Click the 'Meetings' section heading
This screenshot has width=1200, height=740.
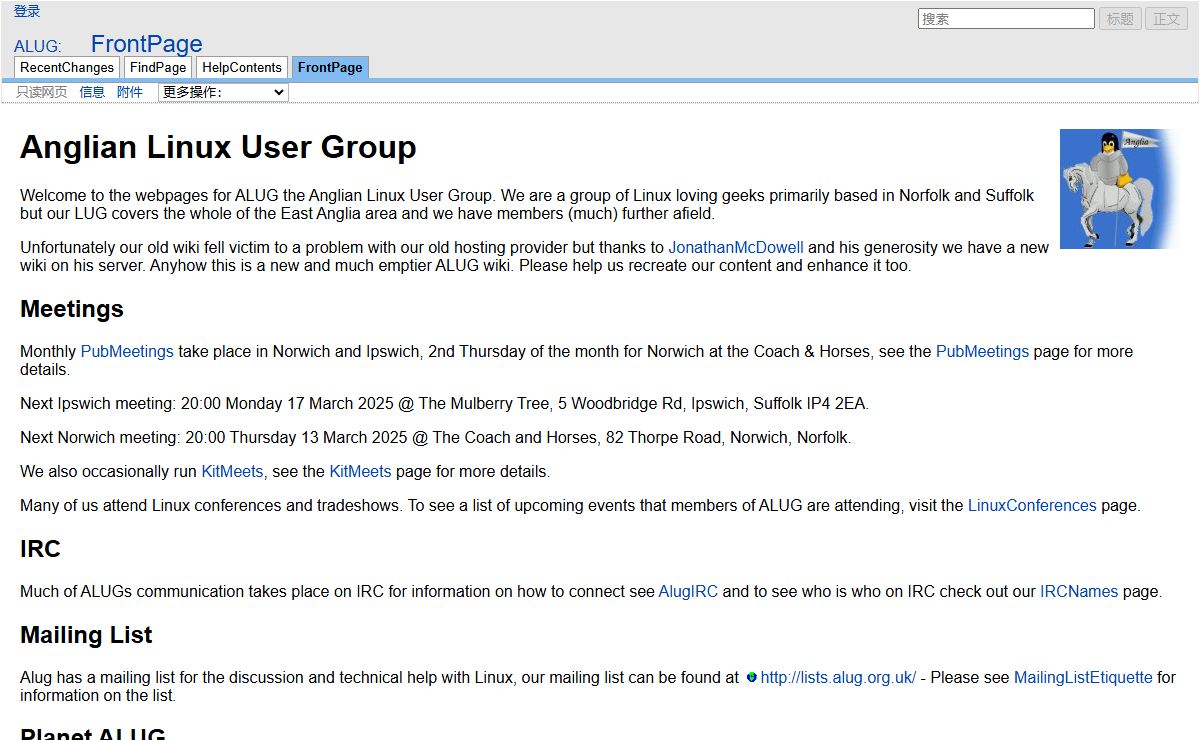pos(72,309)
